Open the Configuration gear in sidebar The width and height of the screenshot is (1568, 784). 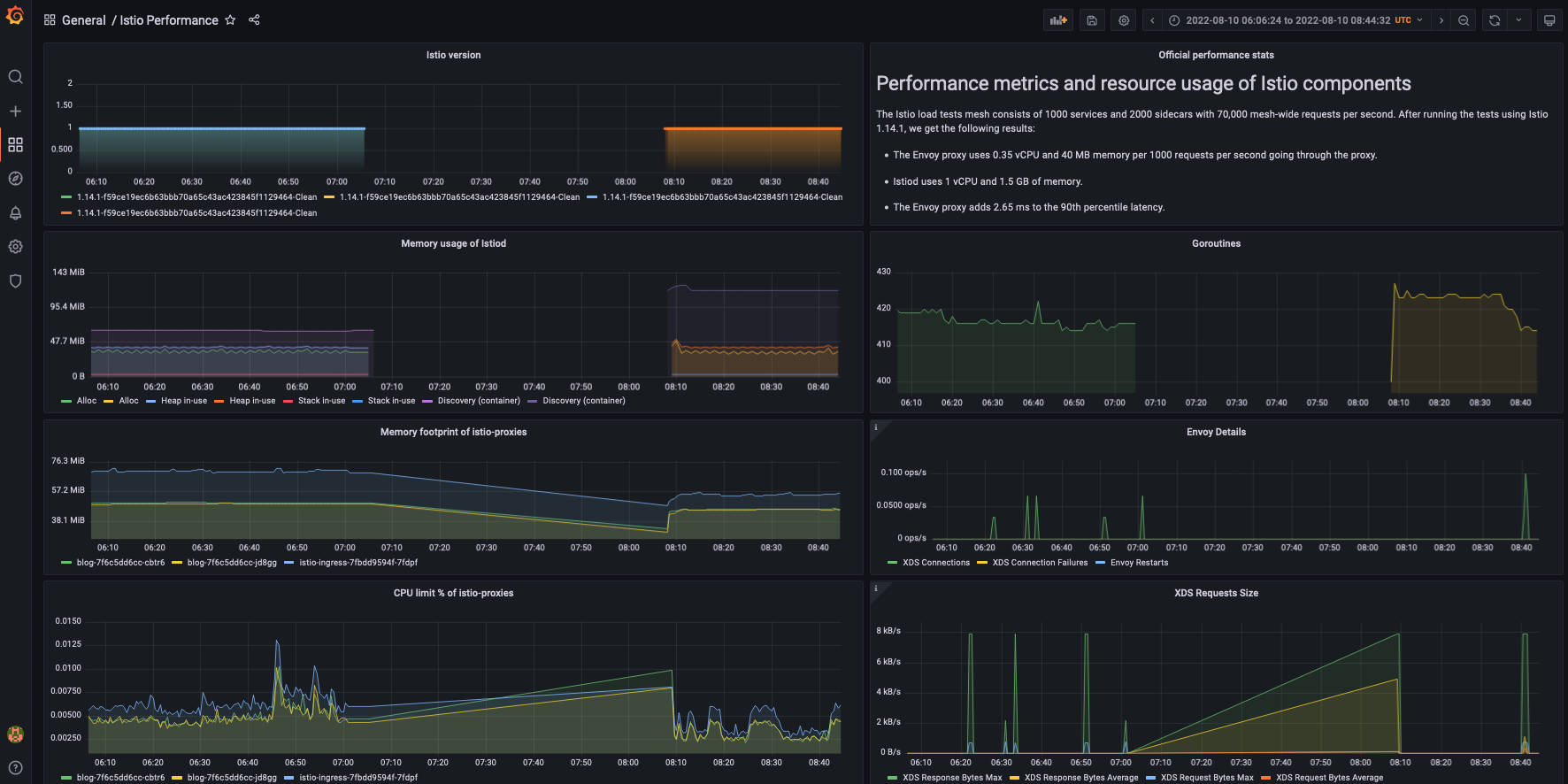click(x=15, y=246)
